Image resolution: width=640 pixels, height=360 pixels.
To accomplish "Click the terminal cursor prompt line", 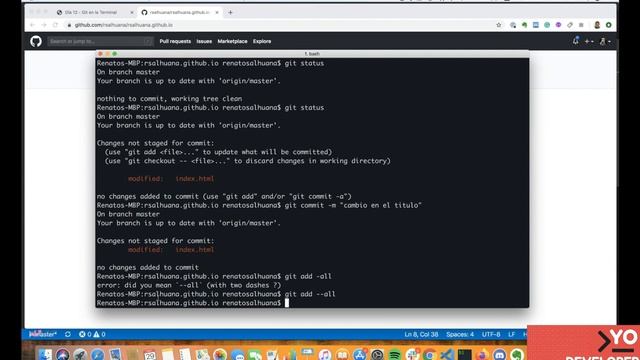I will tap(193, 303).
